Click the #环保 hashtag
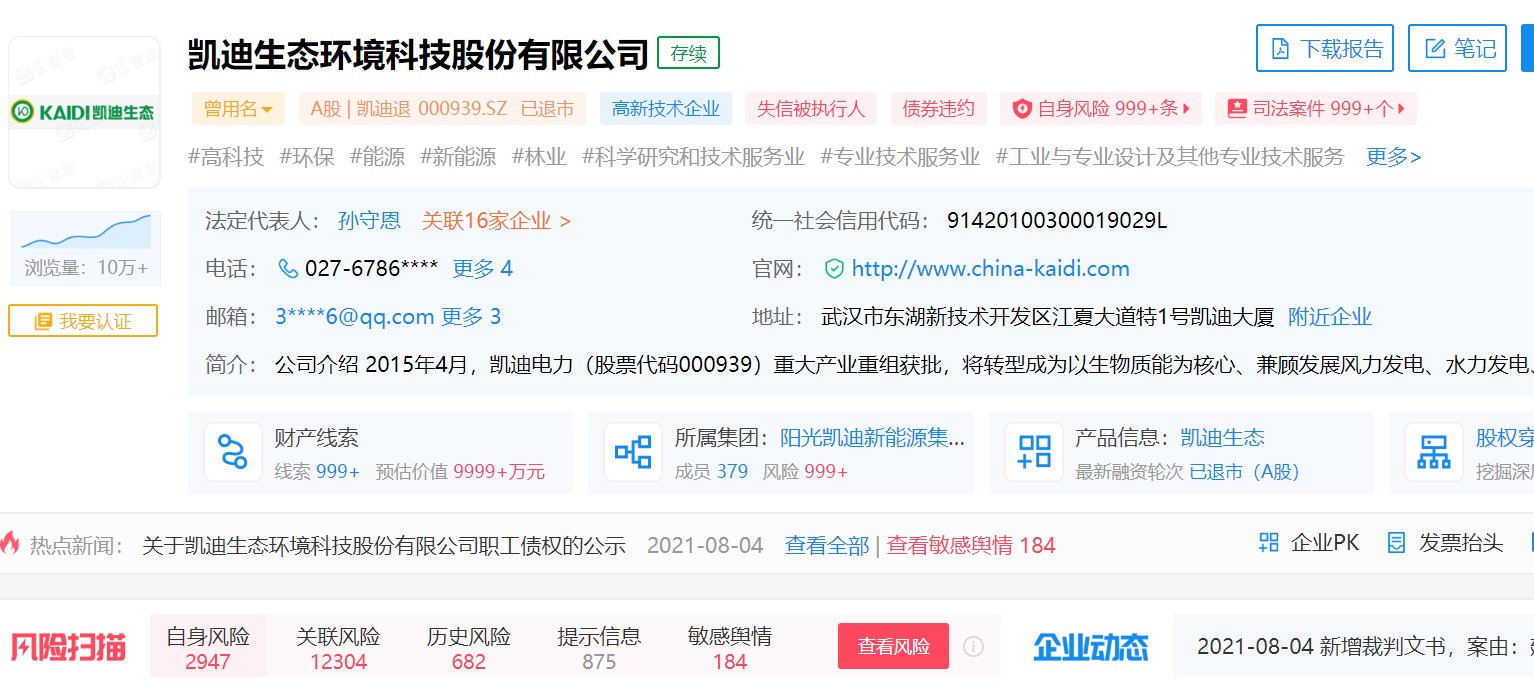The height and width of the screenshot is (686, 1534). click(x=307, y=156)
